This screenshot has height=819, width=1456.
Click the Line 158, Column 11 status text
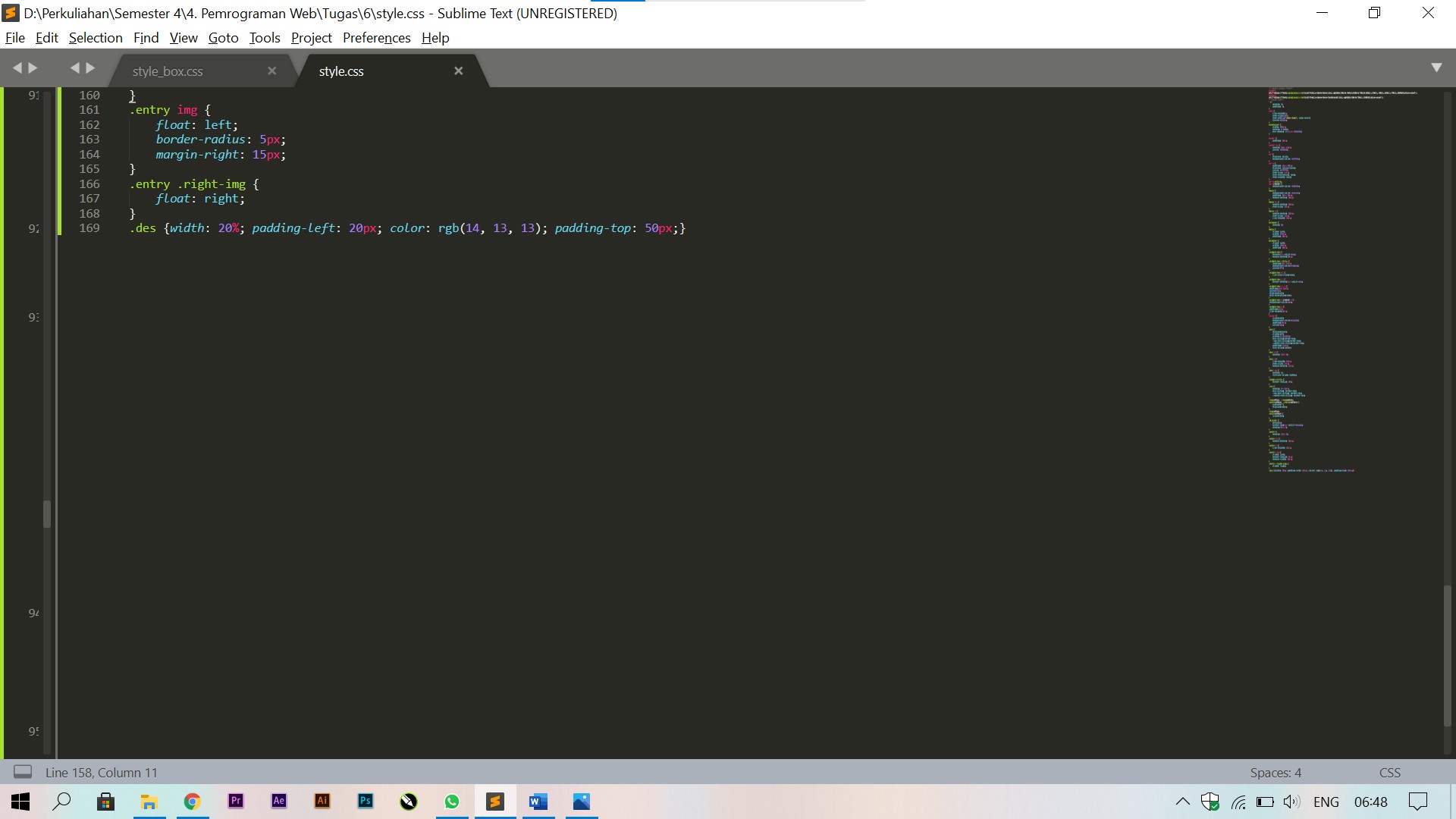[102, 773]
